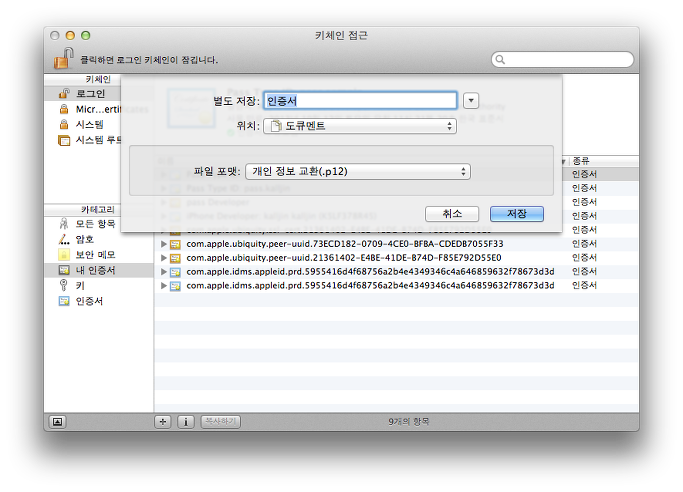
Task: Click the 내 인증서 certificate icon
Action: point(64,270)
